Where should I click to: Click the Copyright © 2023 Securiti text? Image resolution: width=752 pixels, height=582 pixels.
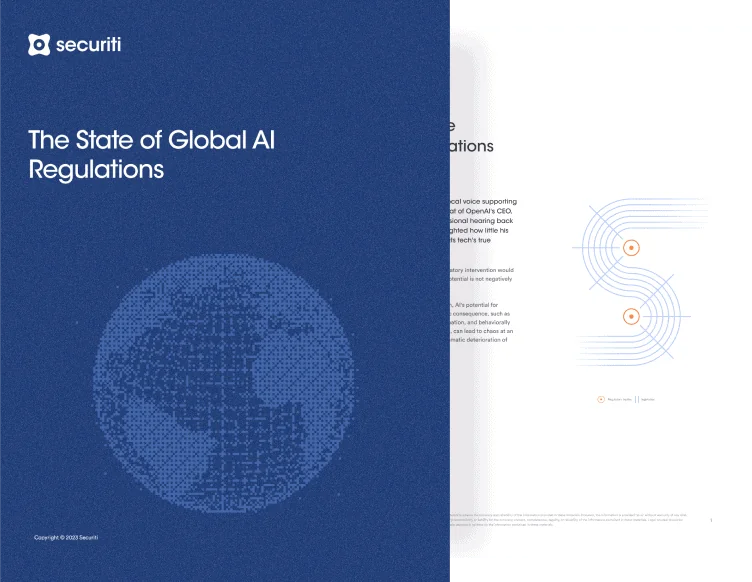[x=66, y=537]
